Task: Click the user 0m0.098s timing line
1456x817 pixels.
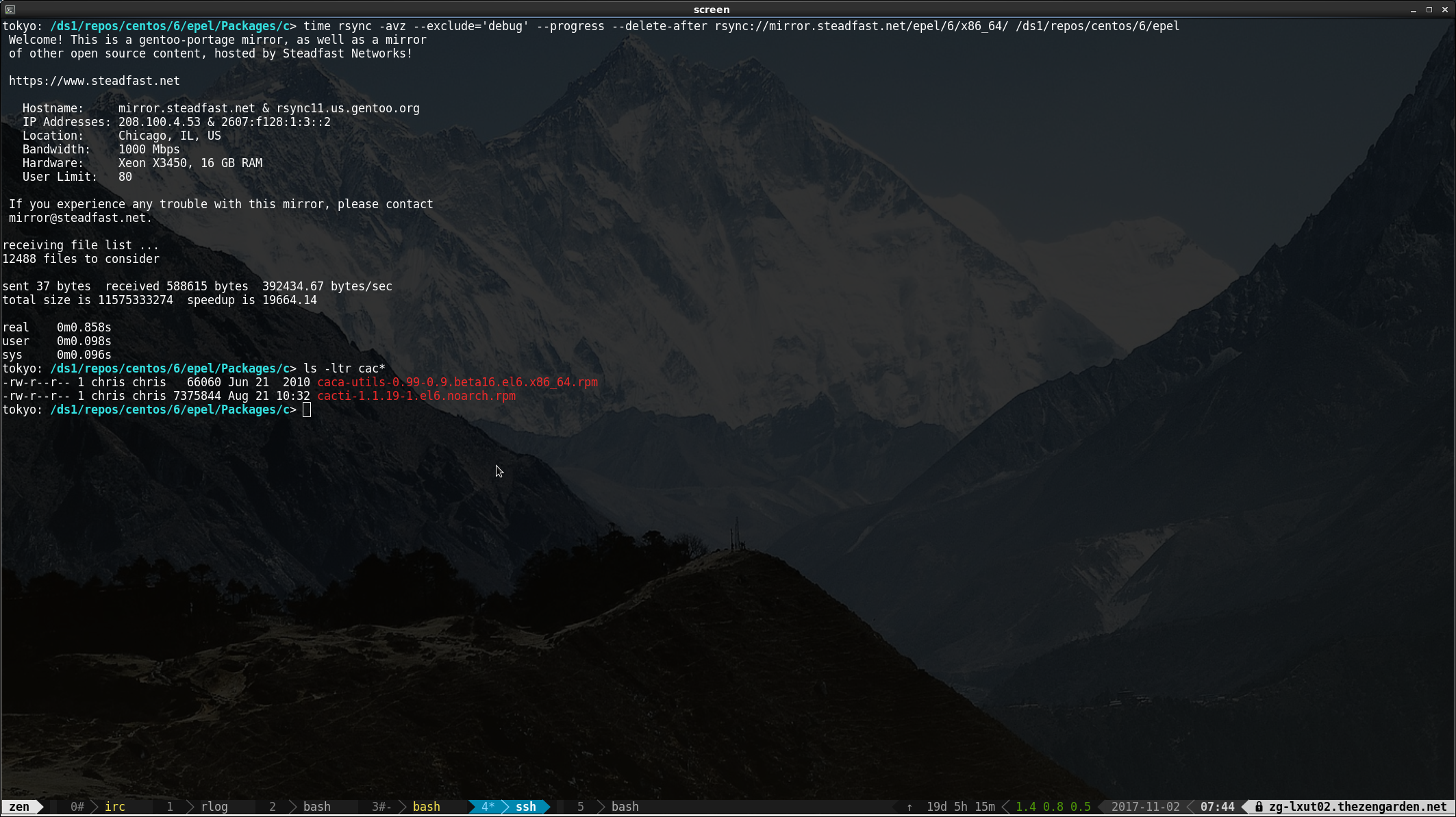Action: (x=56, y=341)
